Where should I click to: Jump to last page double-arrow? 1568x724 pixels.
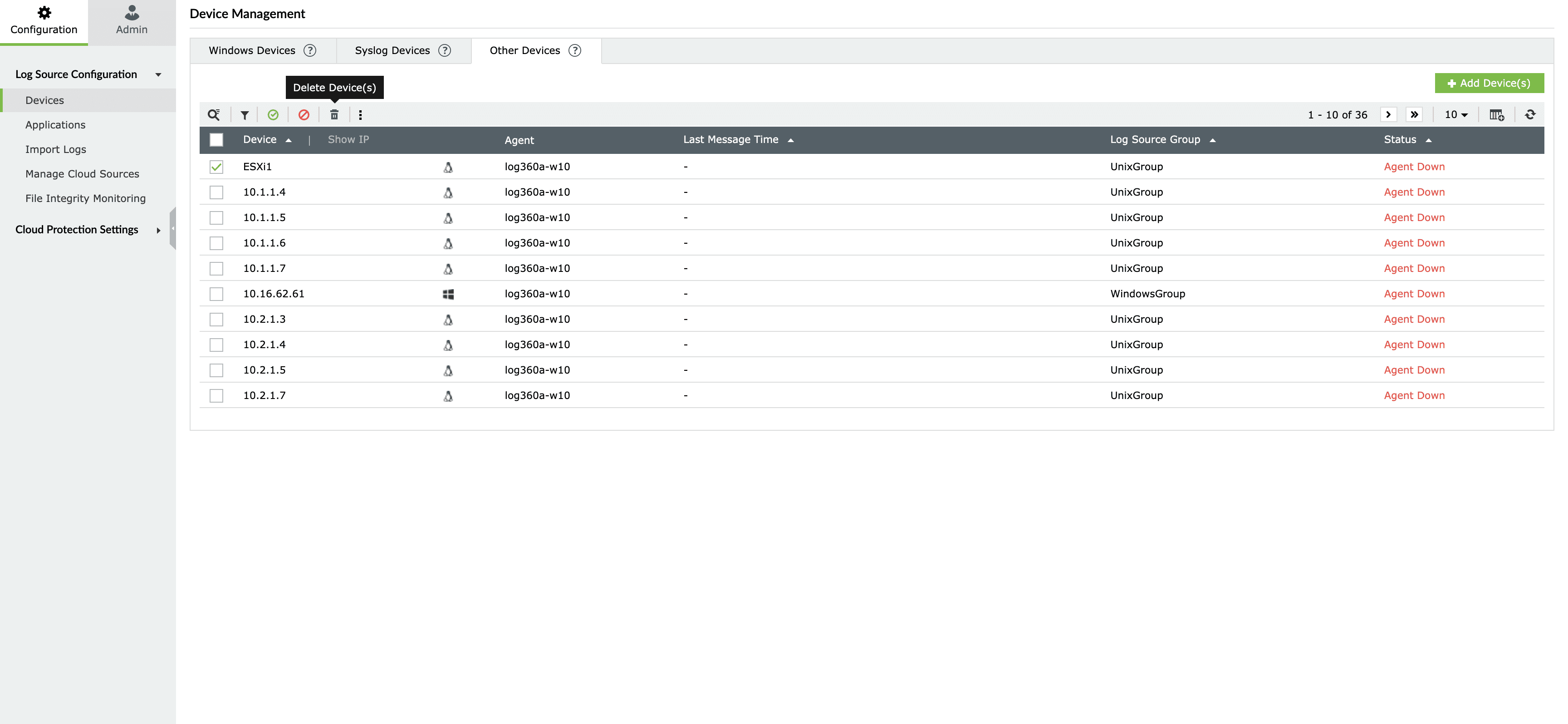point(1414,114)
